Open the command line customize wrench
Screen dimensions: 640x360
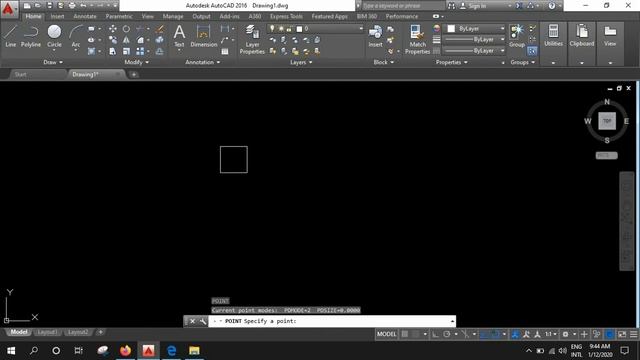click(203, 322)
